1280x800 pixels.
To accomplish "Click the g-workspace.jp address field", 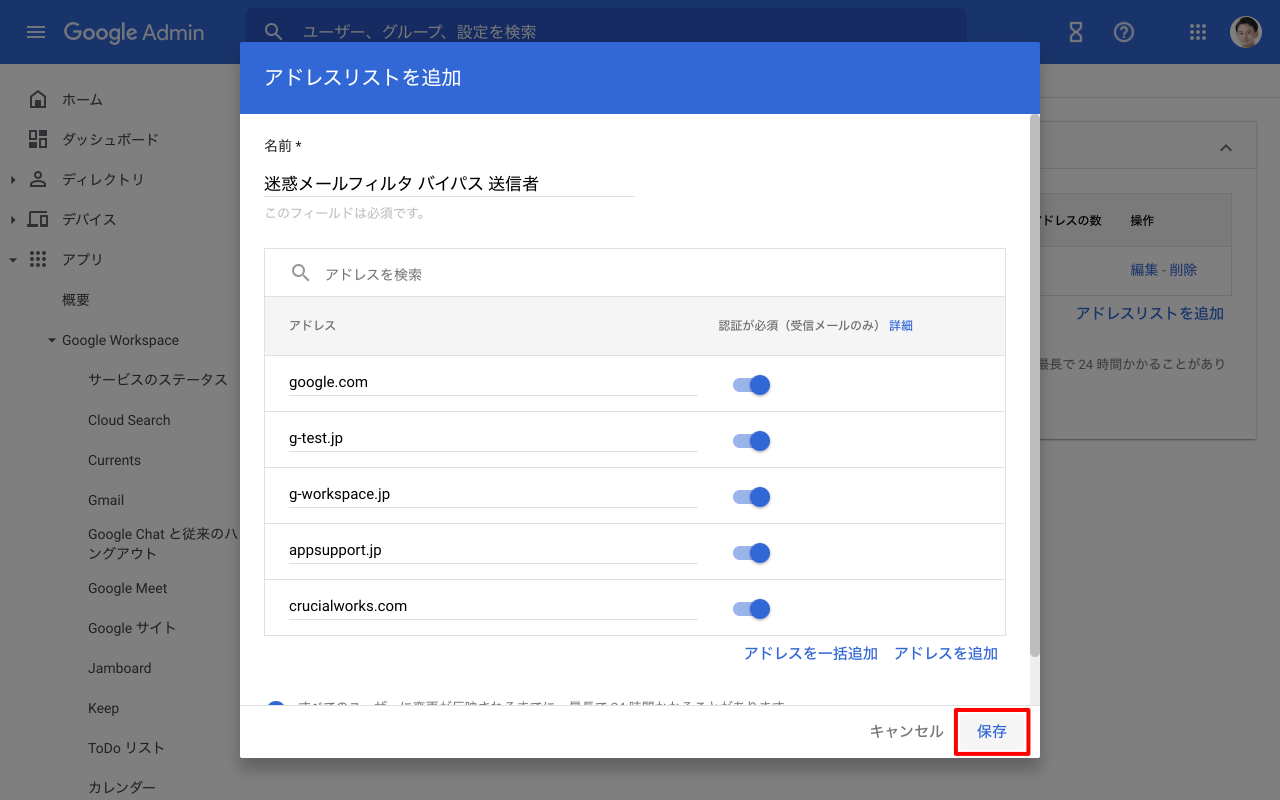I will point(493,494).
